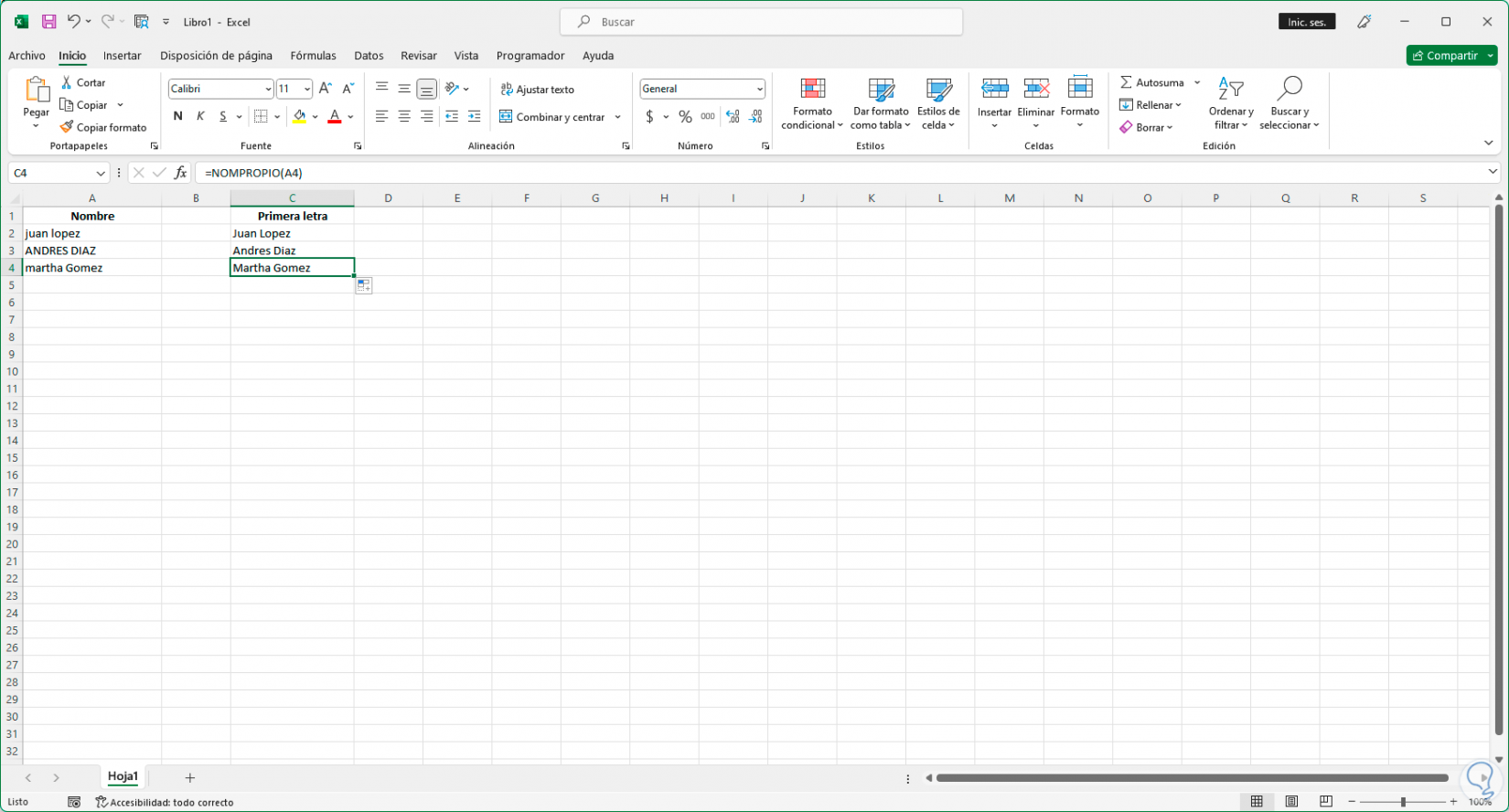Click Autosuma button
The width and height of the screenshot is (1509, 812).
pyautogui.click(x=1152, y=82)
